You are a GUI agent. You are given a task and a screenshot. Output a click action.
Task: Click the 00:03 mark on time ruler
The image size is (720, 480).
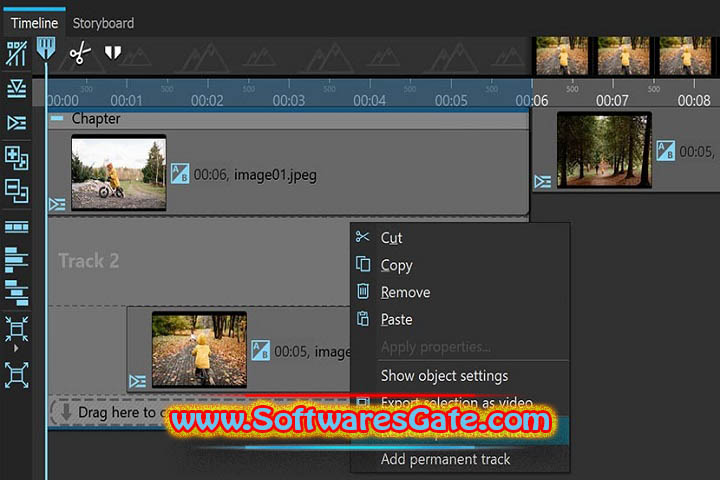pyautogui.click(x=288, y=100)
